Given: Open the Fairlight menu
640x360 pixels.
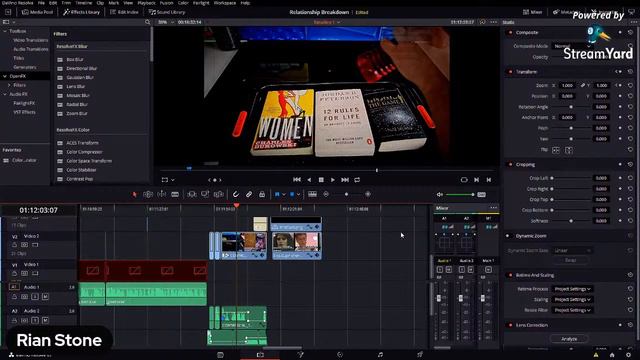Looking at the screenshot, I should [x=201, y=3].
